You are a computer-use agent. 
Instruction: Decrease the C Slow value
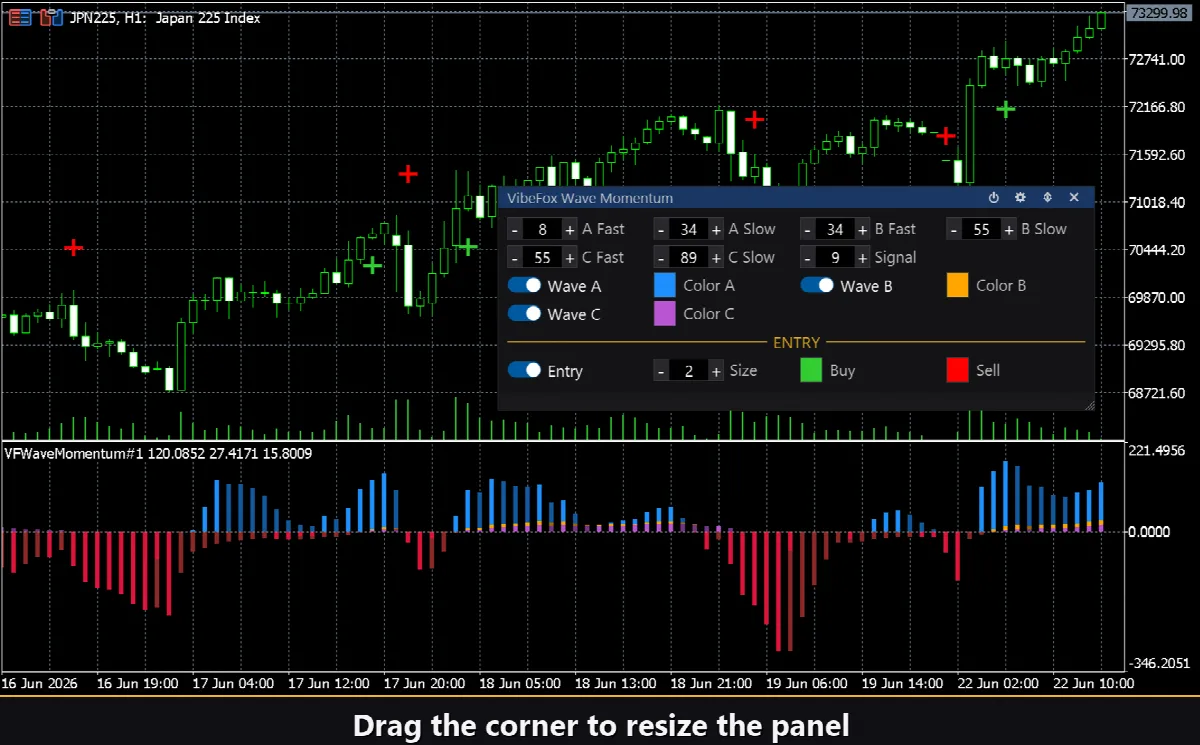pyautogui.click(x=660, y=258)
